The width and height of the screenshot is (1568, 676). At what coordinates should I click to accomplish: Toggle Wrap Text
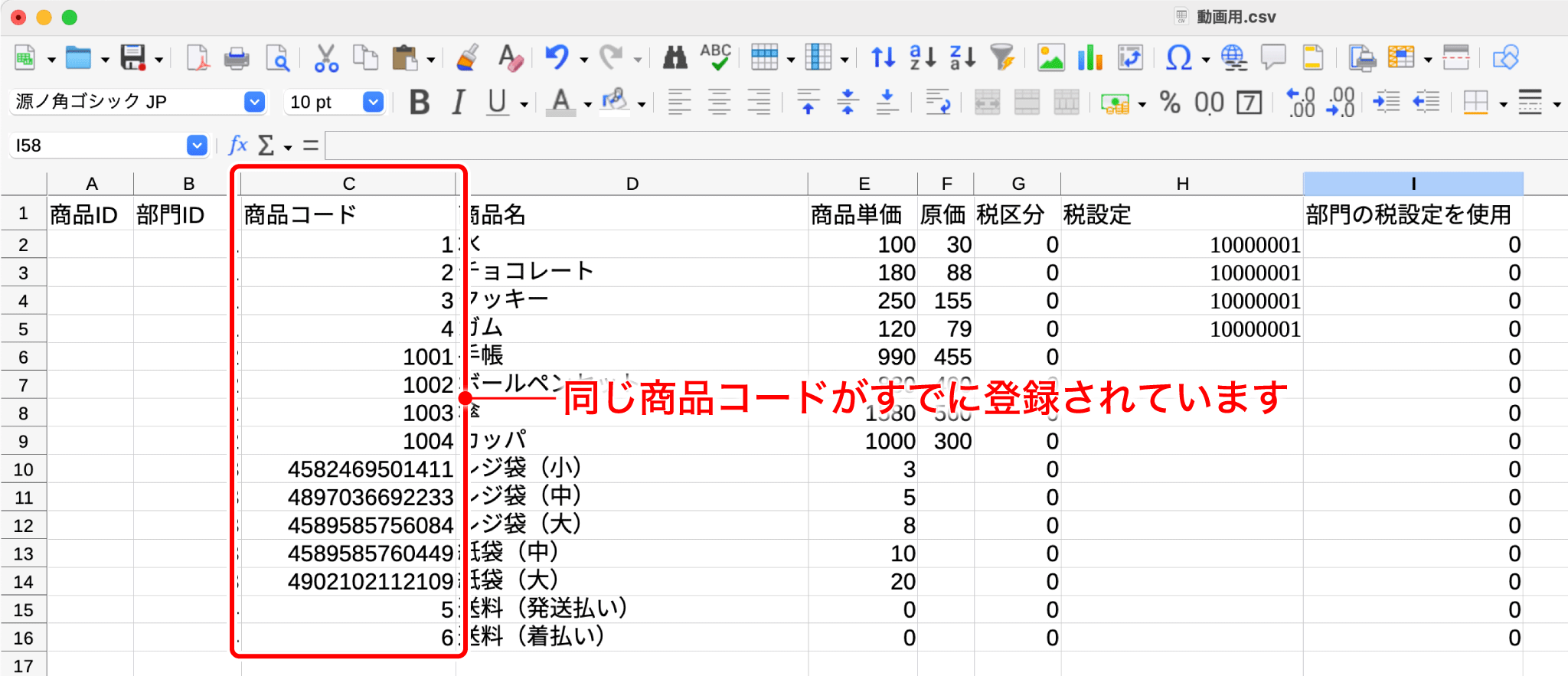pyautogui.click(x=938, y=102)
